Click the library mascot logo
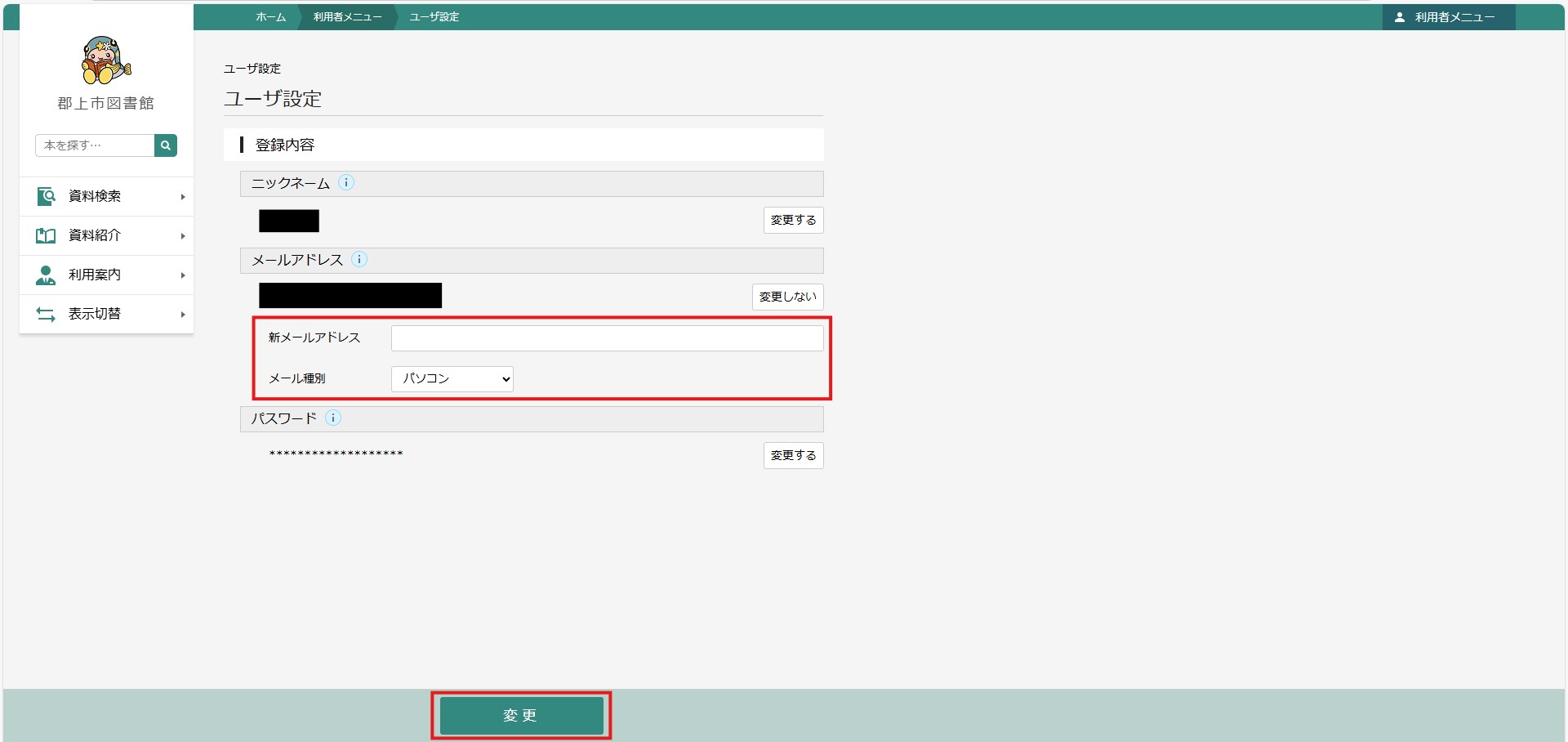This screenshot has height=742, width=1568. (106, 60)
